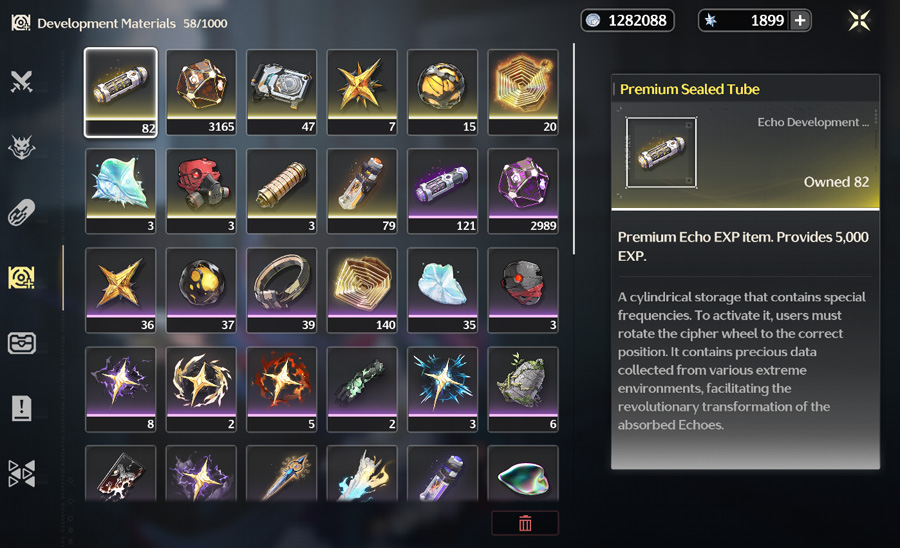Add more Astrite with the plus button

(800, 21)
